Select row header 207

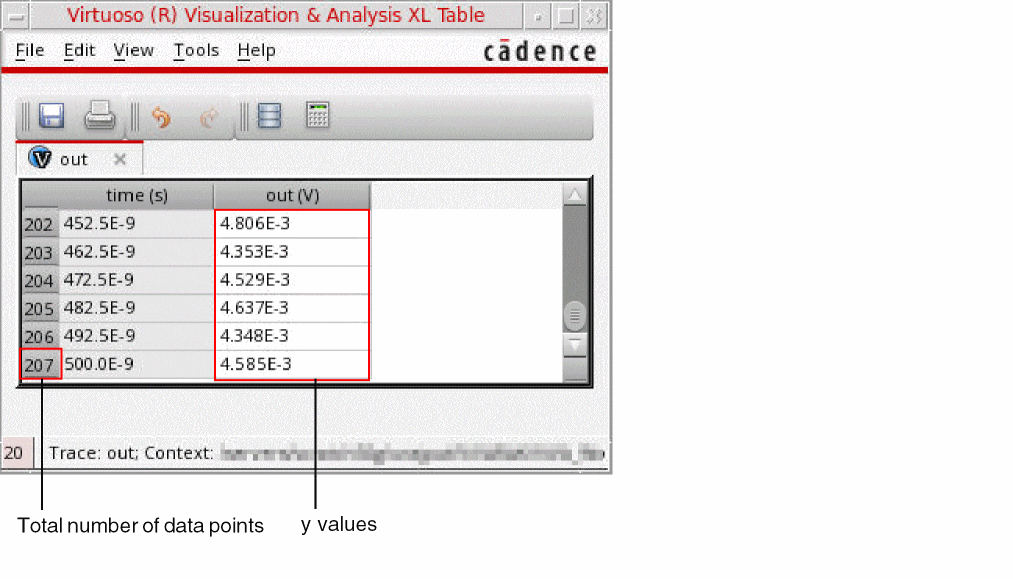(40, 364)
